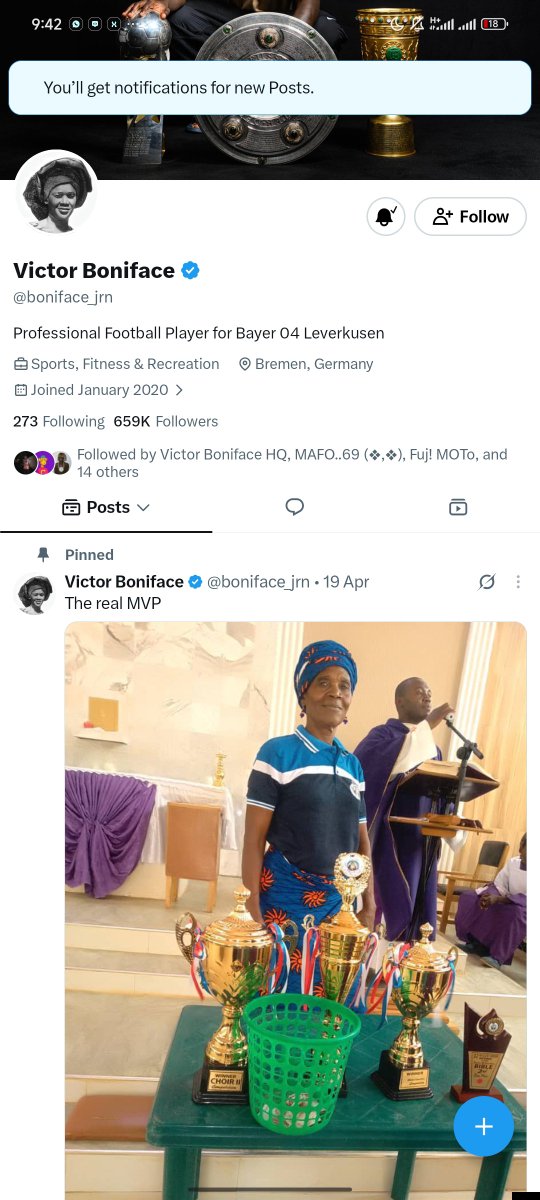Toggle post notifications bell icon

coord(386,217)
